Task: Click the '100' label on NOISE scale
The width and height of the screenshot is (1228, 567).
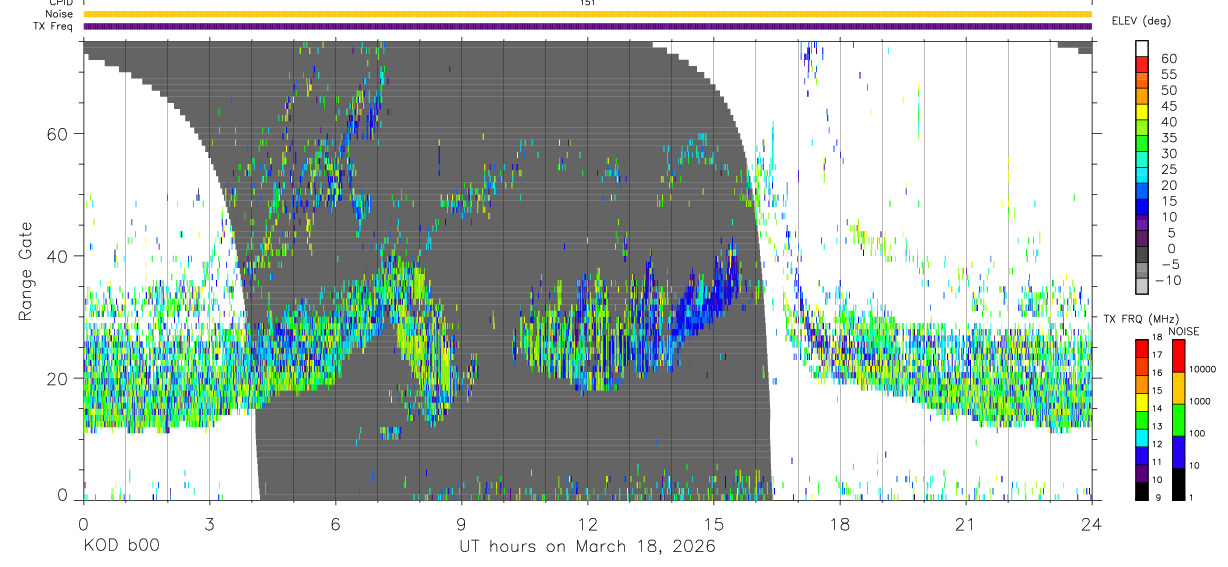Action: click(1196, 434)
